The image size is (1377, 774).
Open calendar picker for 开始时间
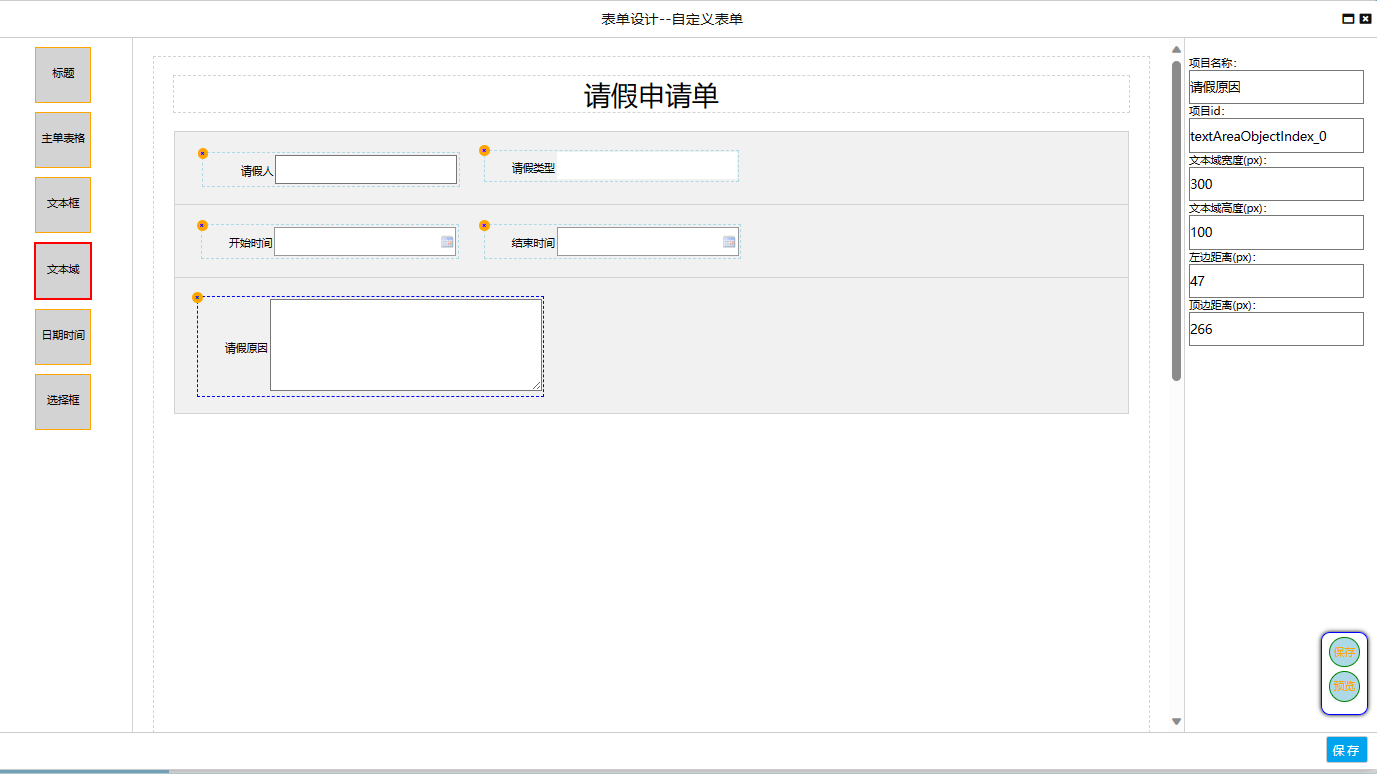(447, 242)
